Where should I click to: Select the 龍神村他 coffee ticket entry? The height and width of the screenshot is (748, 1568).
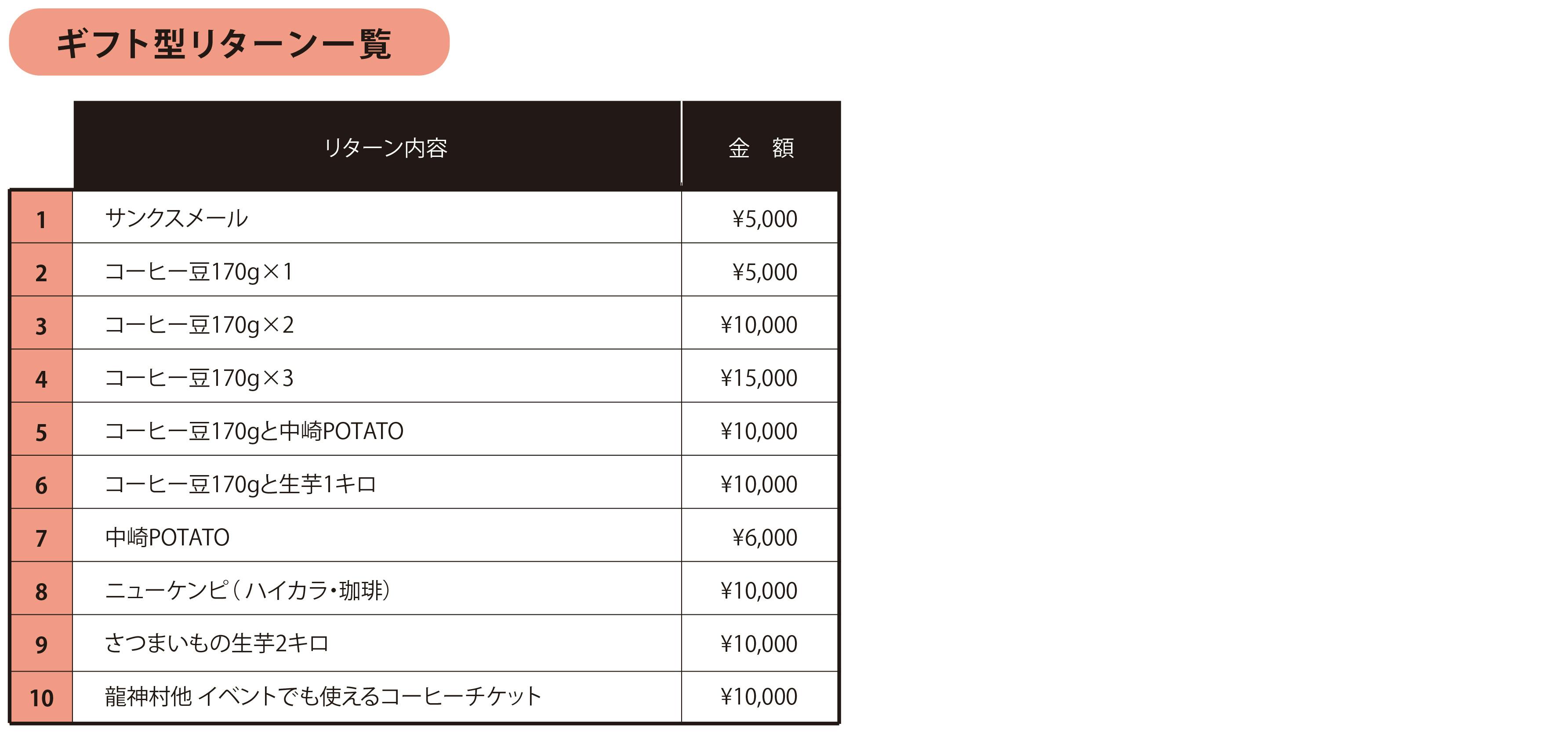(x=323, y=696)
